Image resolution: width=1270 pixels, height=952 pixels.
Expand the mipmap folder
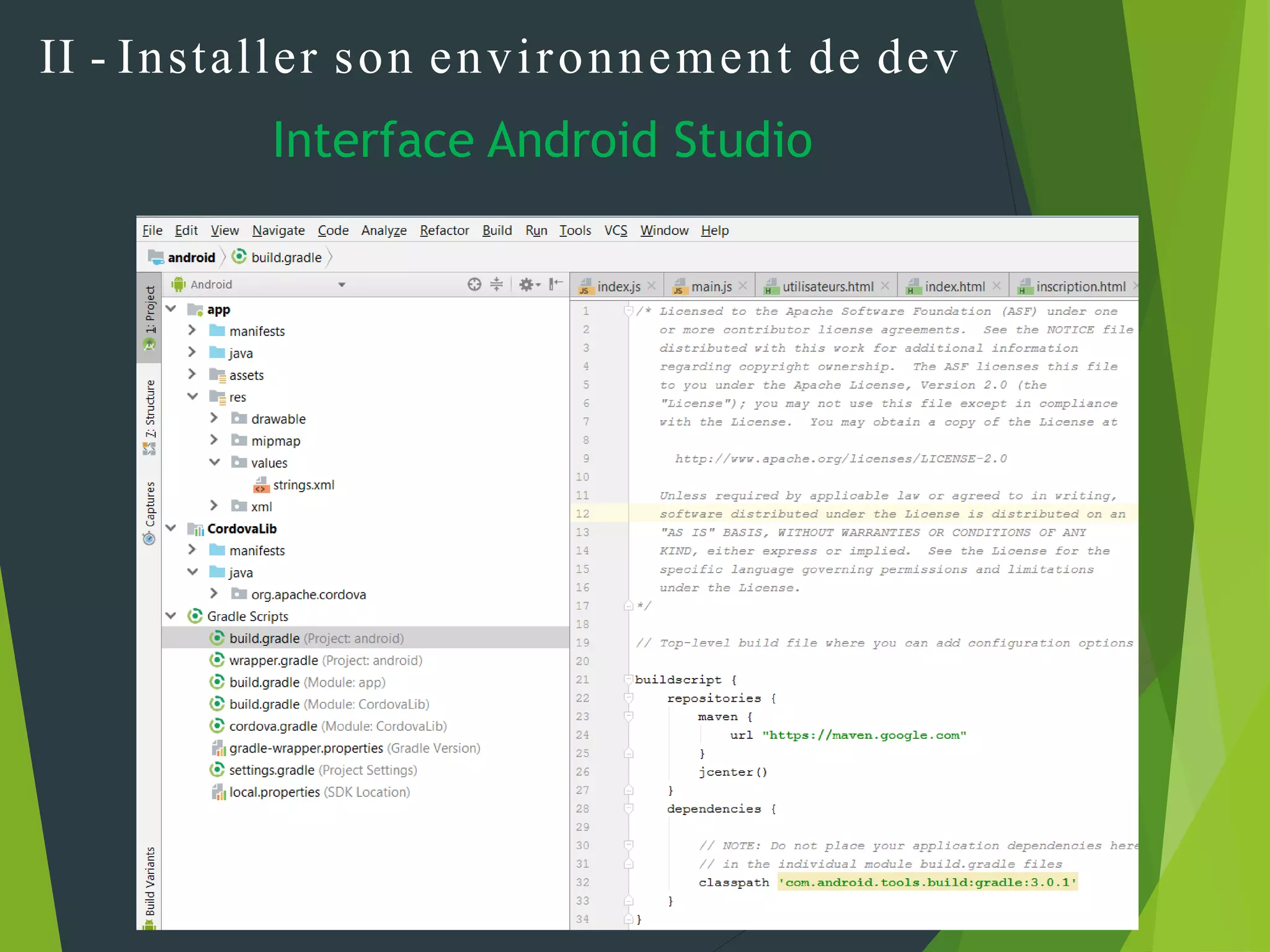tap(214, 439)
